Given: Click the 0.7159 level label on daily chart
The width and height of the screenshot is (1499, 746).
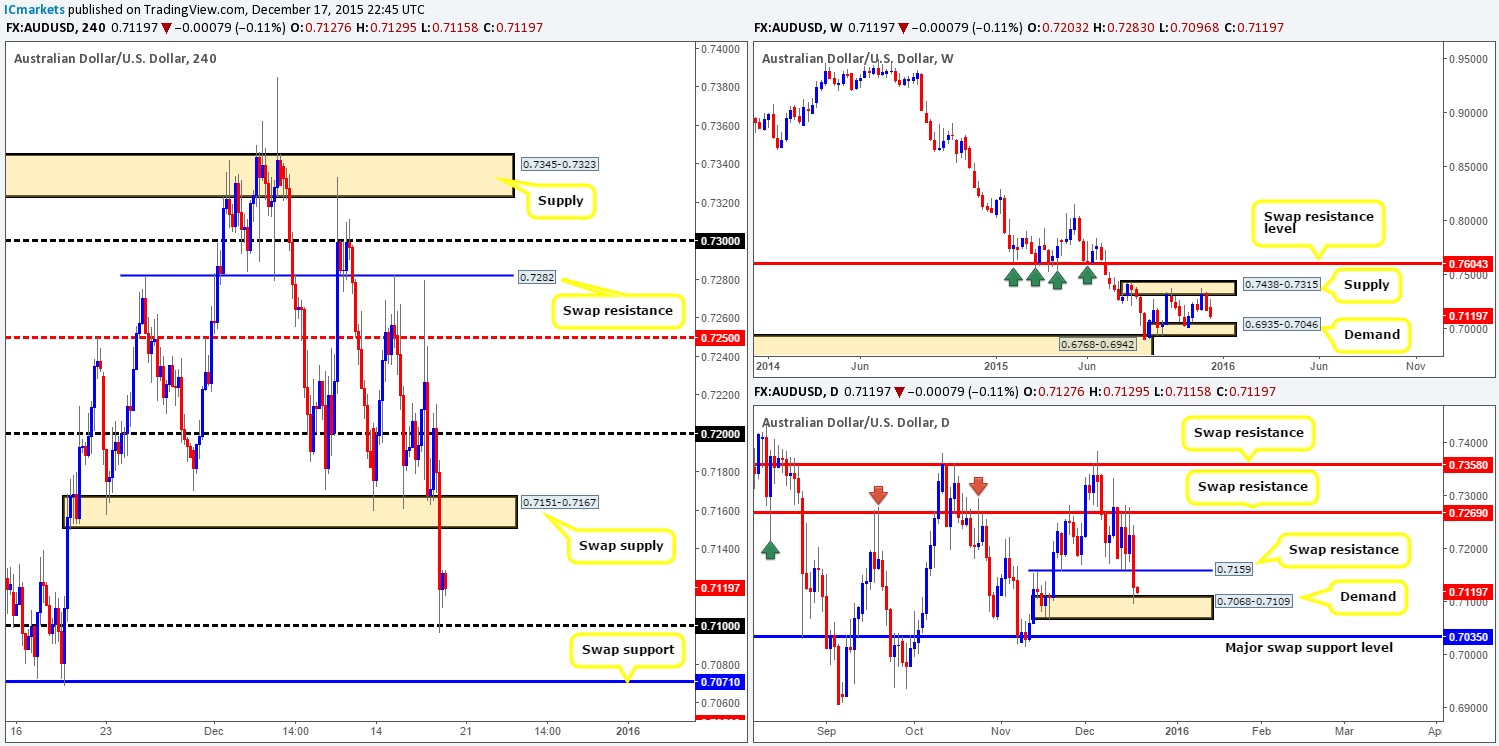Looking at the screenshot, I should (1232, 569).
